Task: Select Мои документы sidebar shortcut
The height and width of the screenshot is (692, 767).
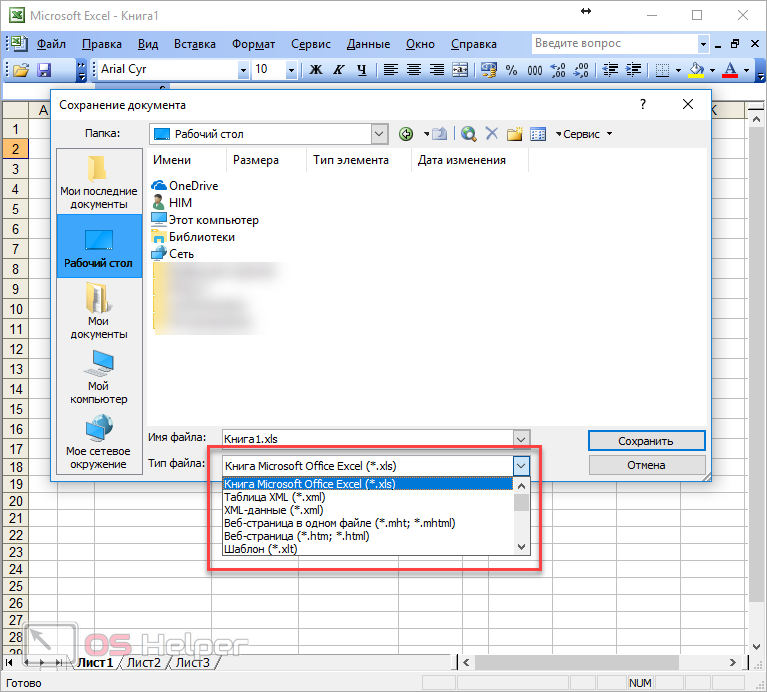Action: pyautogui.click(x=99, y=311)
